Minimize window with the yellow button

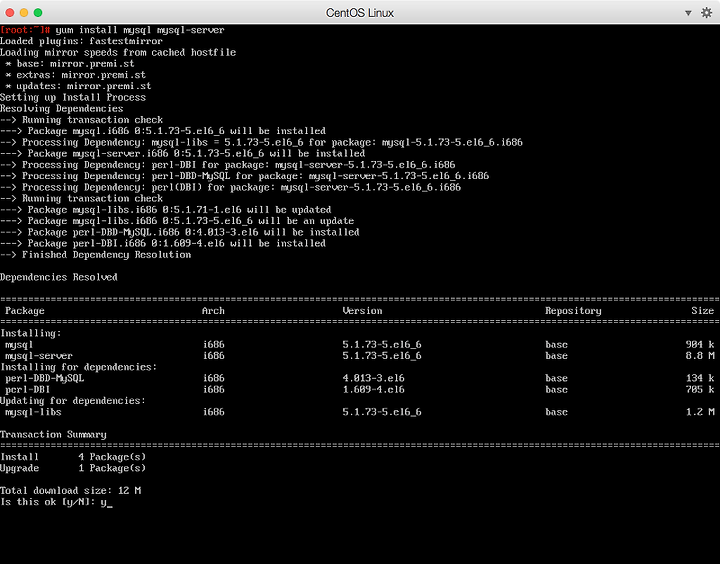tap(24, 12)
